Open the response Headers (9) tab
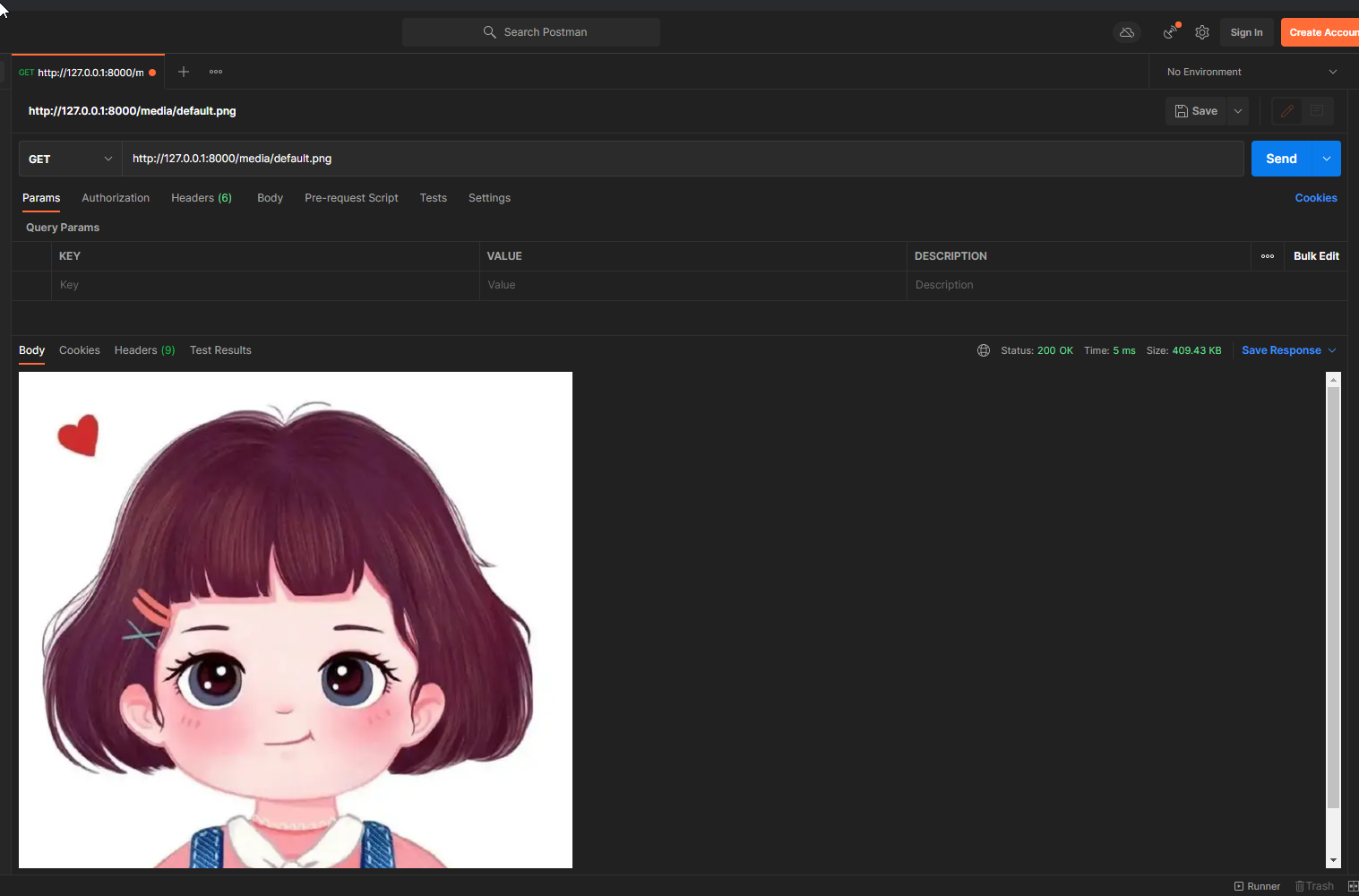Viewport: 1359px width, 896px height. click(x=144, y=350)
